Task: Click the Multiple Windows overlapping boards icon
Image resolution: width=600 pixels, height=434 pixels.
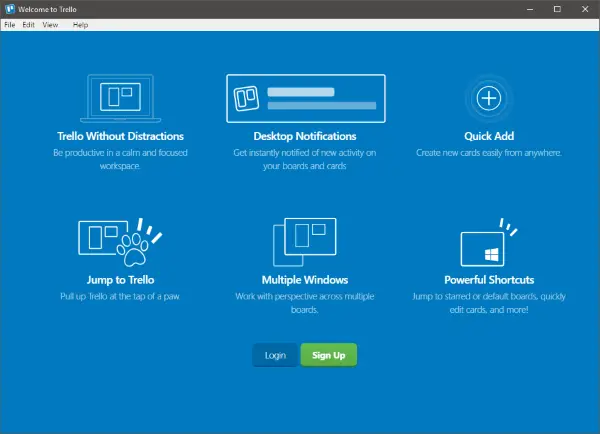Action: [305, 242]
